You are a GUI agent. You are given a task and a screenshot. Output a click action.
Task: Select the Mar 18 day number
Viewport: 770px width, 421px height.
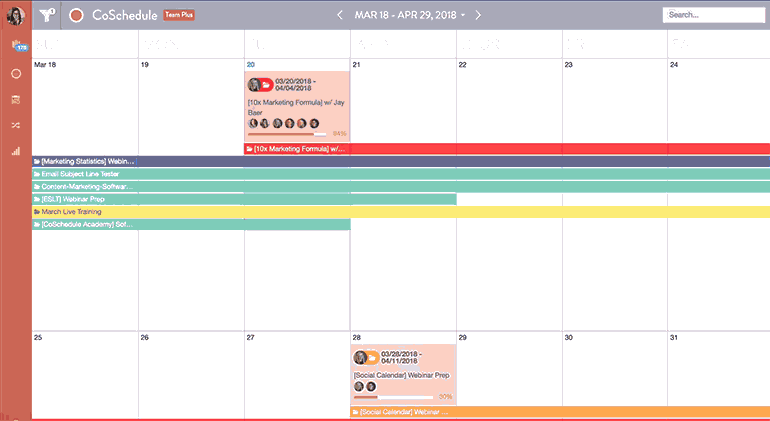click(45, 64)
